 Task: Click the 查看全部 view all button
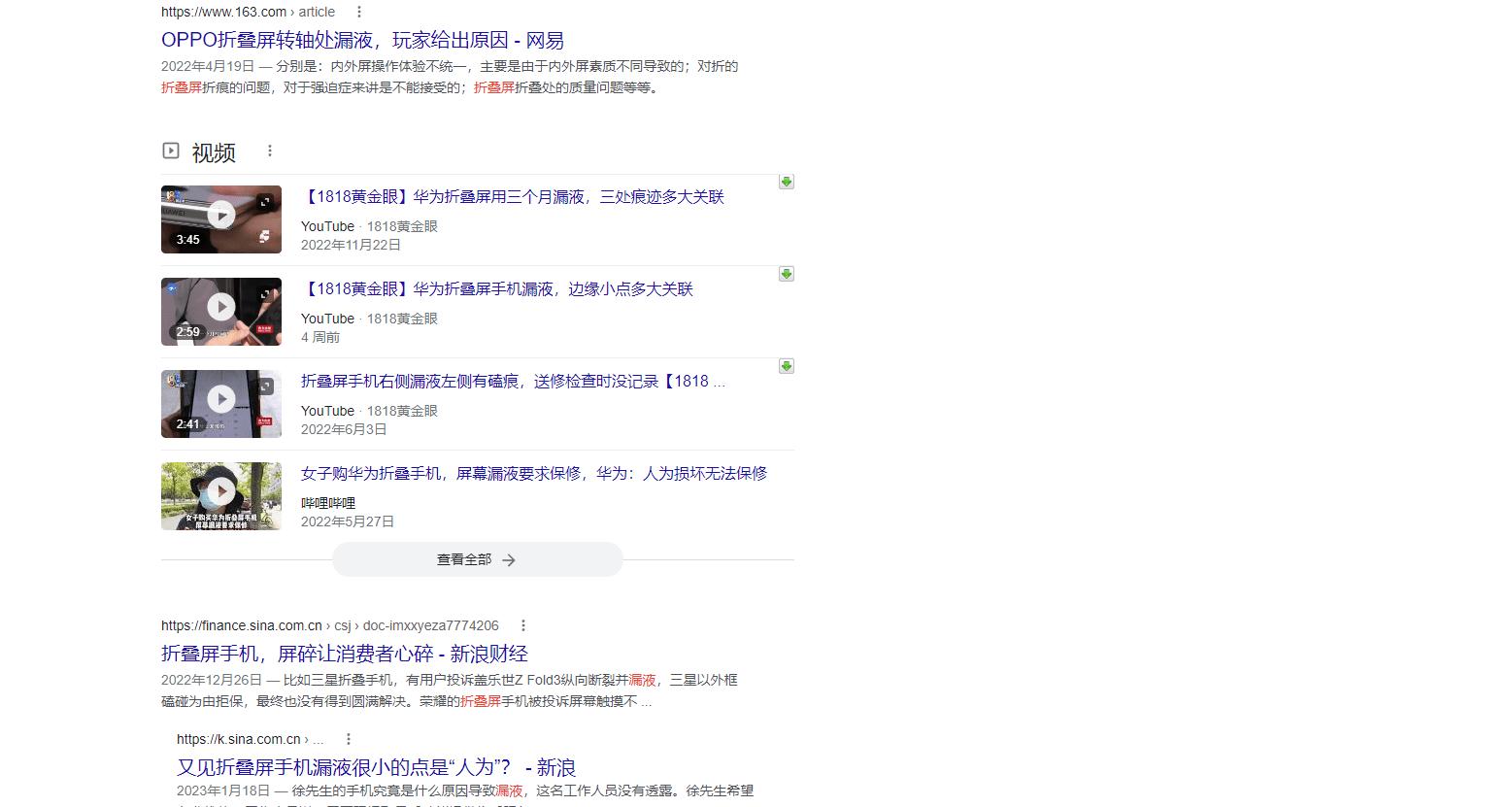pos(477,559)
